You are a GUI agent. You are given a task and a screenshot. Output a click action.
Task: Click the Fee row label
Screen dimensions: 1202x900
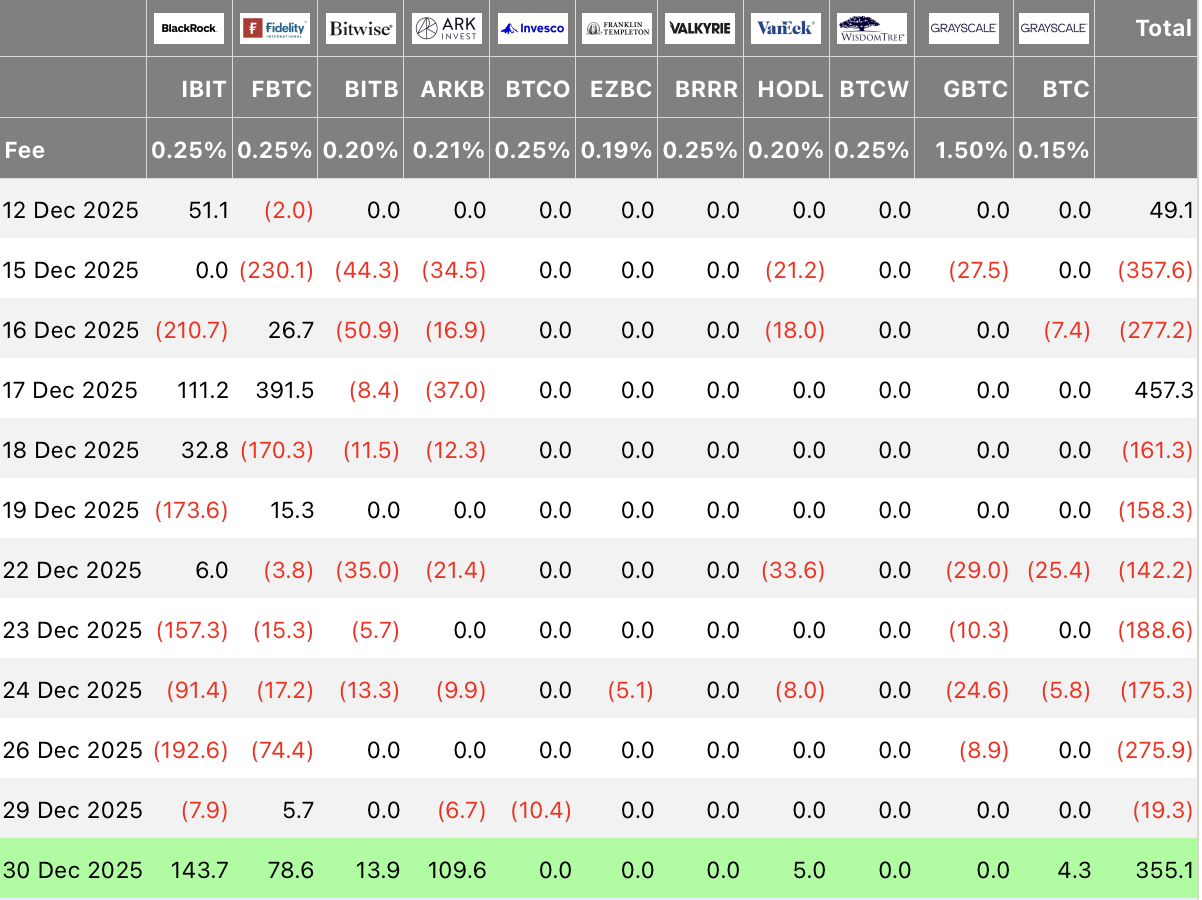[25, 150]
